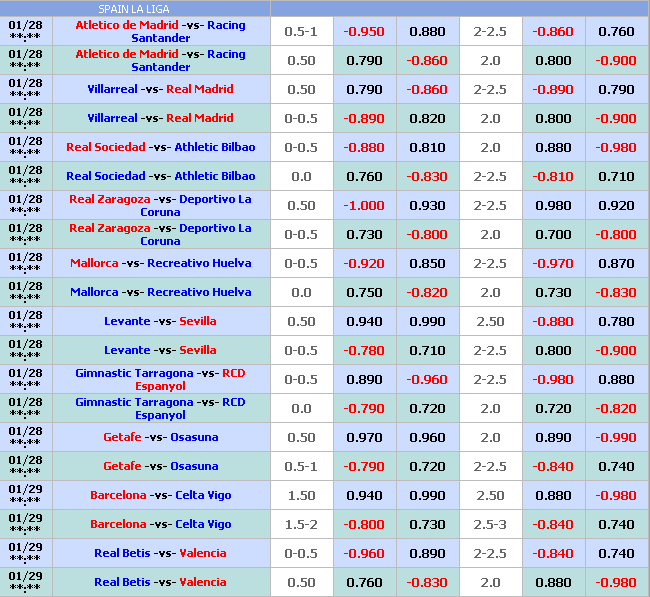Click the 0.700 odds for Real Zaragoza match

pos(553,234)
